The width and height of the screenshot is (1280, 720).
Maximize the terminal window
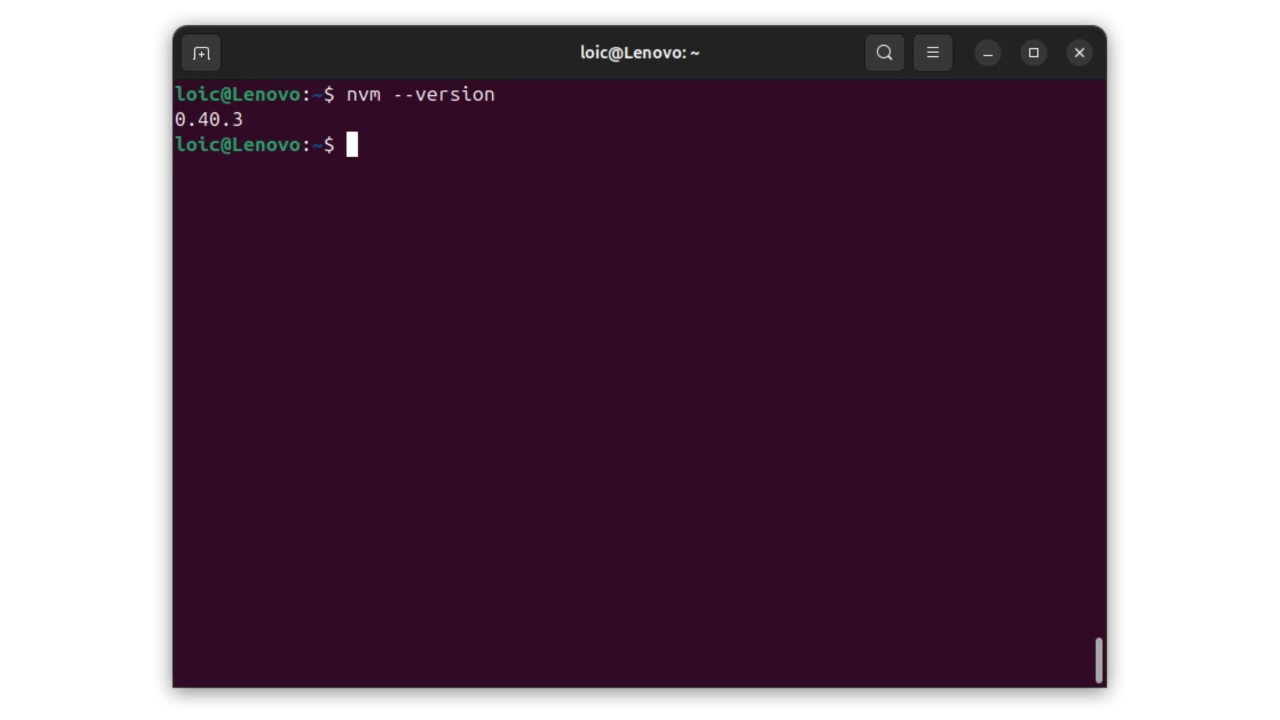pyautogui.click(x=1034, y=53)
